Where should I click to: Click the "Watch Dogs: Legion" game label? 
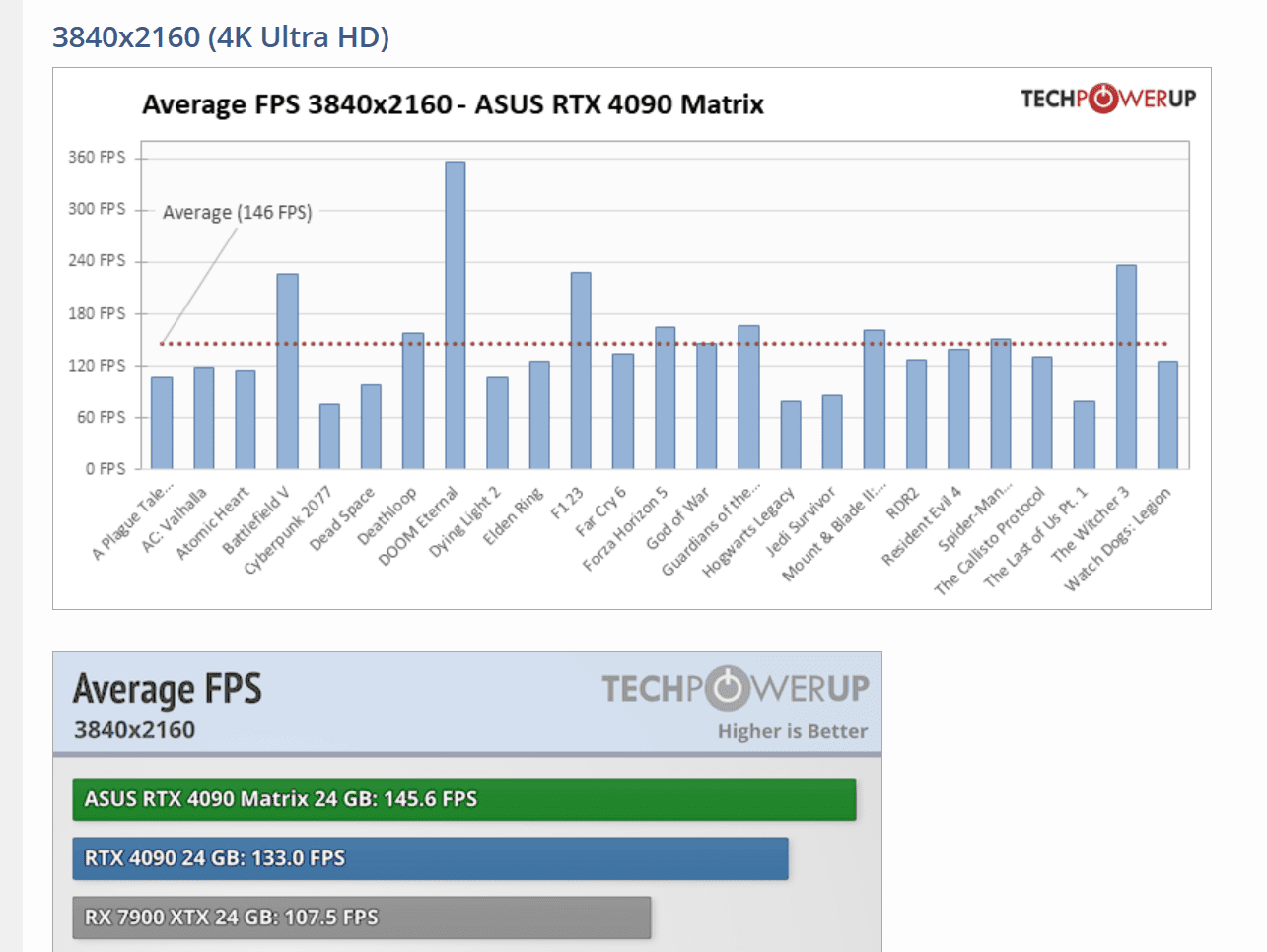1117,539
